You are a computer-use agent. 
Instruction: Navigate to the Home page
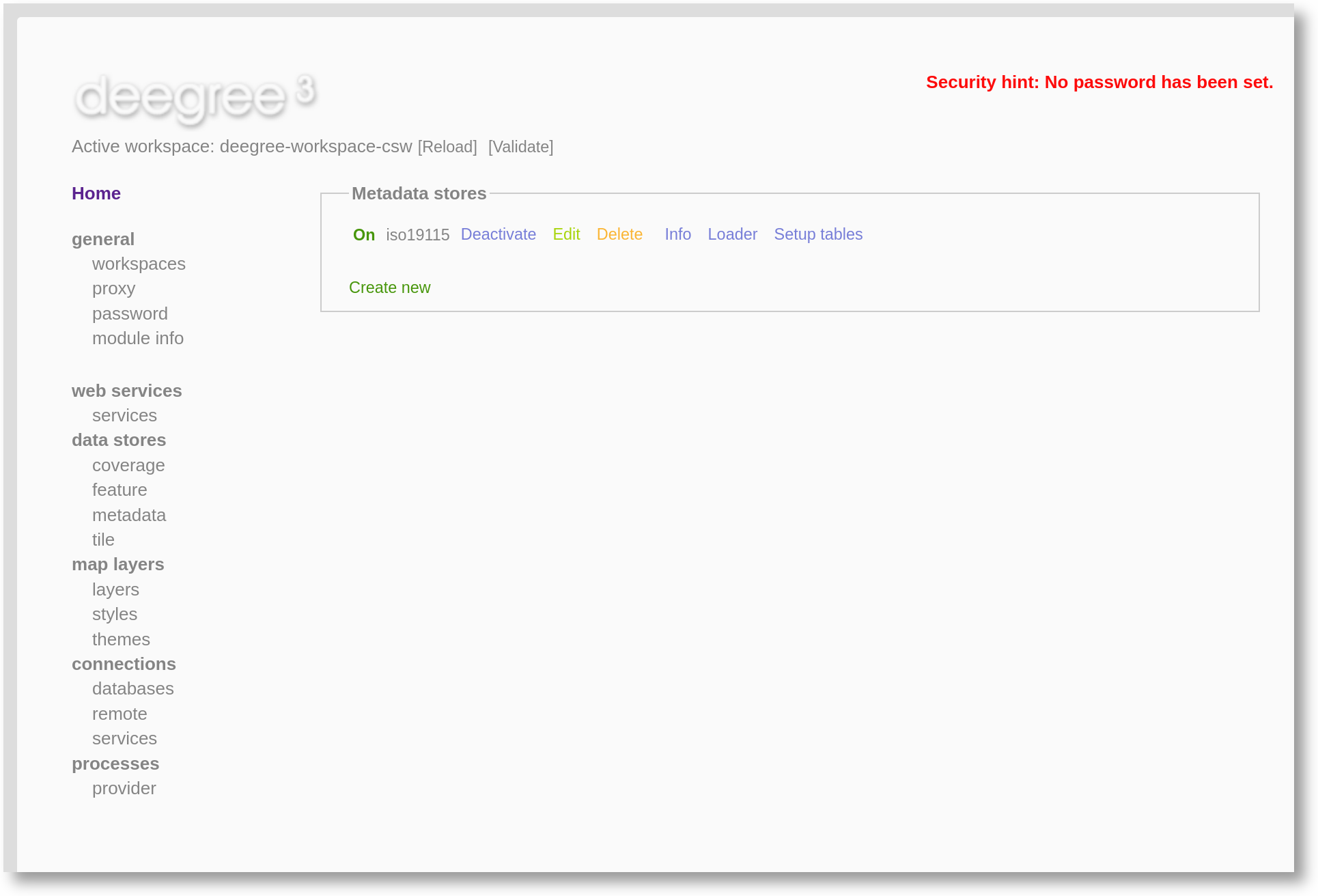[96, 193]
